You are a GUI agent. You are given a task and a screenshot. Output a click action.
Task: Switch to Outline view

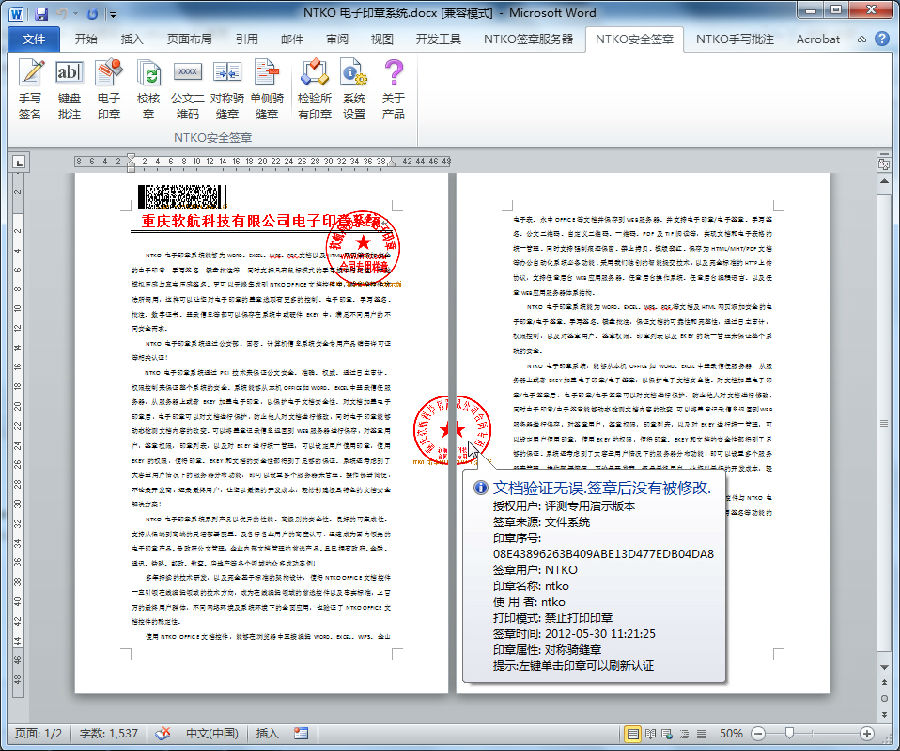pyautogui.click(x=684, y=733)
